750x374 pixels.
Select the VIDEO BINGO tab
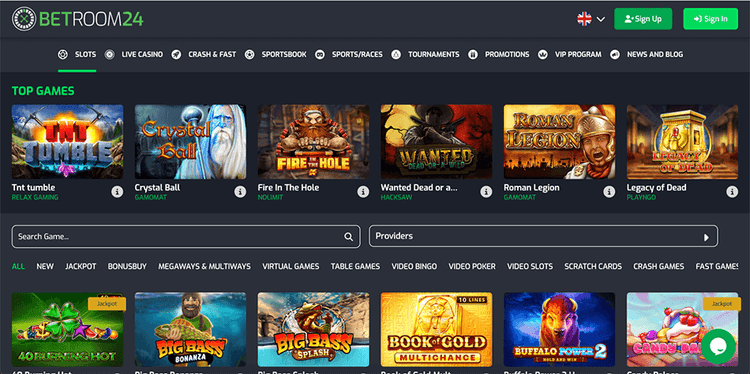pos(414,266)
